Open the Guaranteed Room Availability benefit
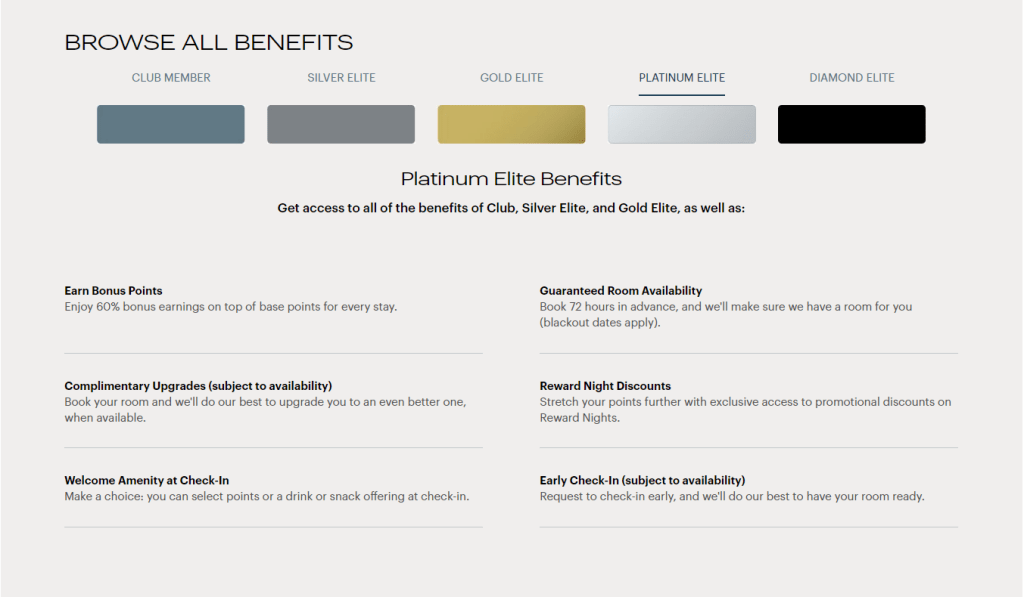This screenshot has height=597, width=1024. 621,291
